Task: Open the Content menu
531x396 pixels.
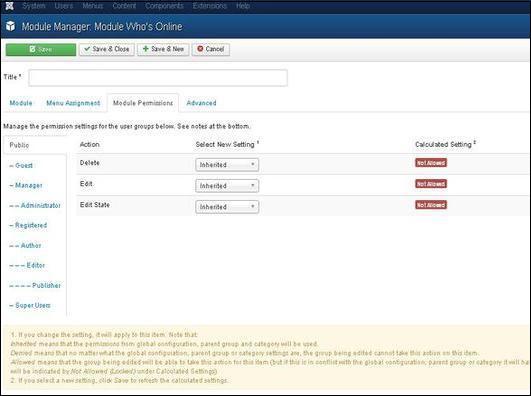Action: [x=124, y=6]
